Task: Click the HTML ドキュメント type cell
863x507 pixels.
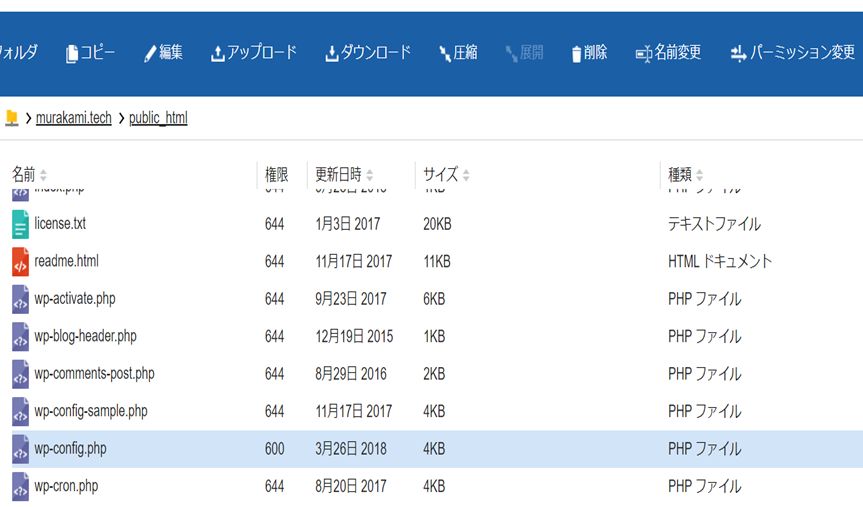Action: tap(720, 261)
